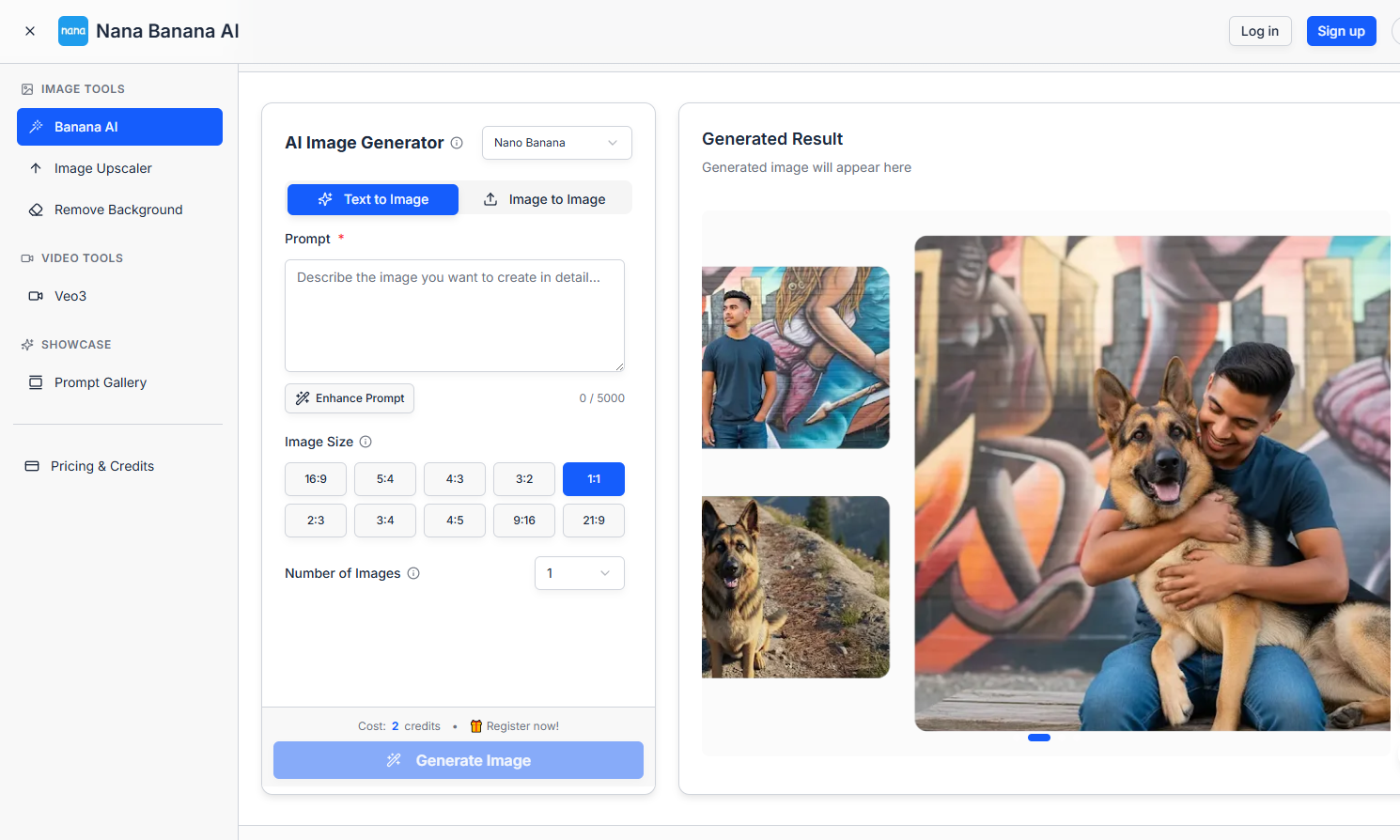Click the Enhance Prompt button
This screenshot has height=840, width=1400.
350,398
